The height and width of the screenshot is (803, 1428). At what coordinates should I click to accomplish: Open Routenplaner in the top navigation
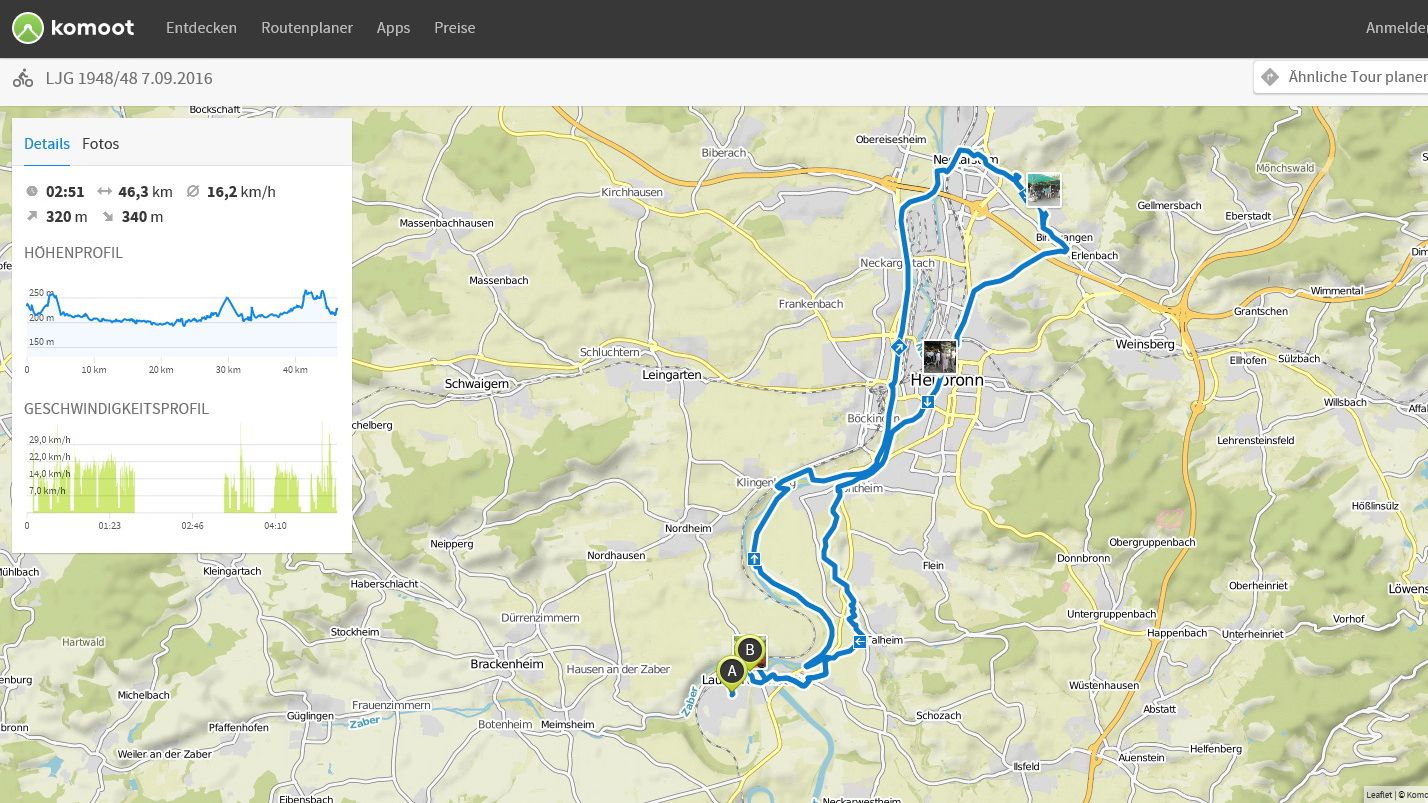[307, 28]
